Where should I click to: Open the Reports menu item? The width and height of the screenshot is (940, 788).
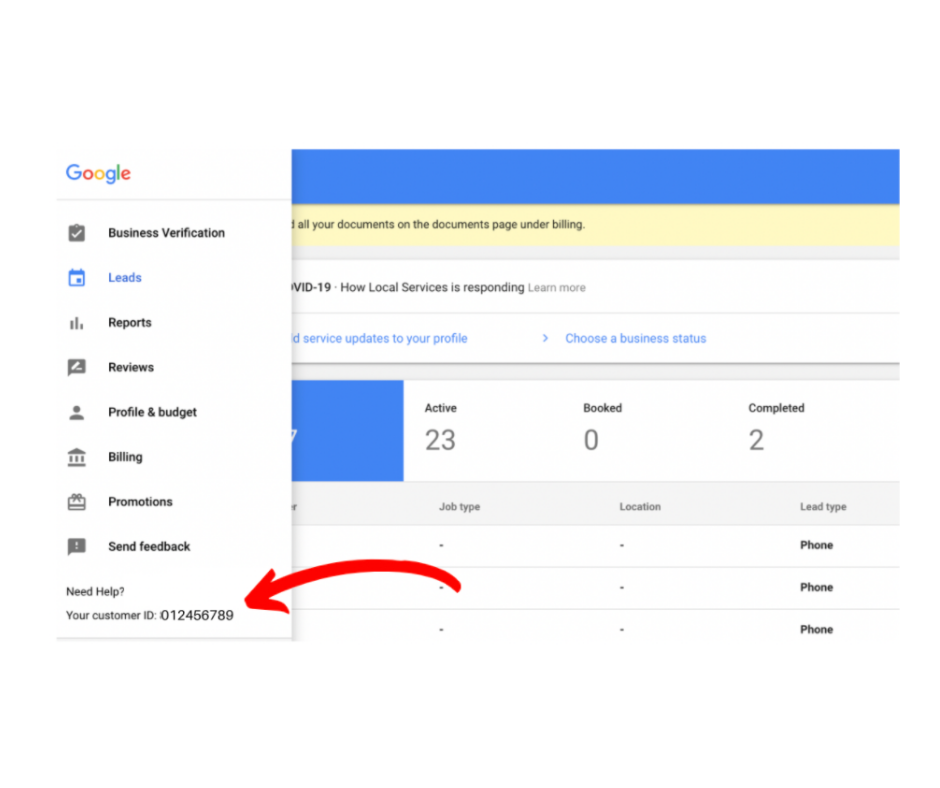(x=130, y=323)
